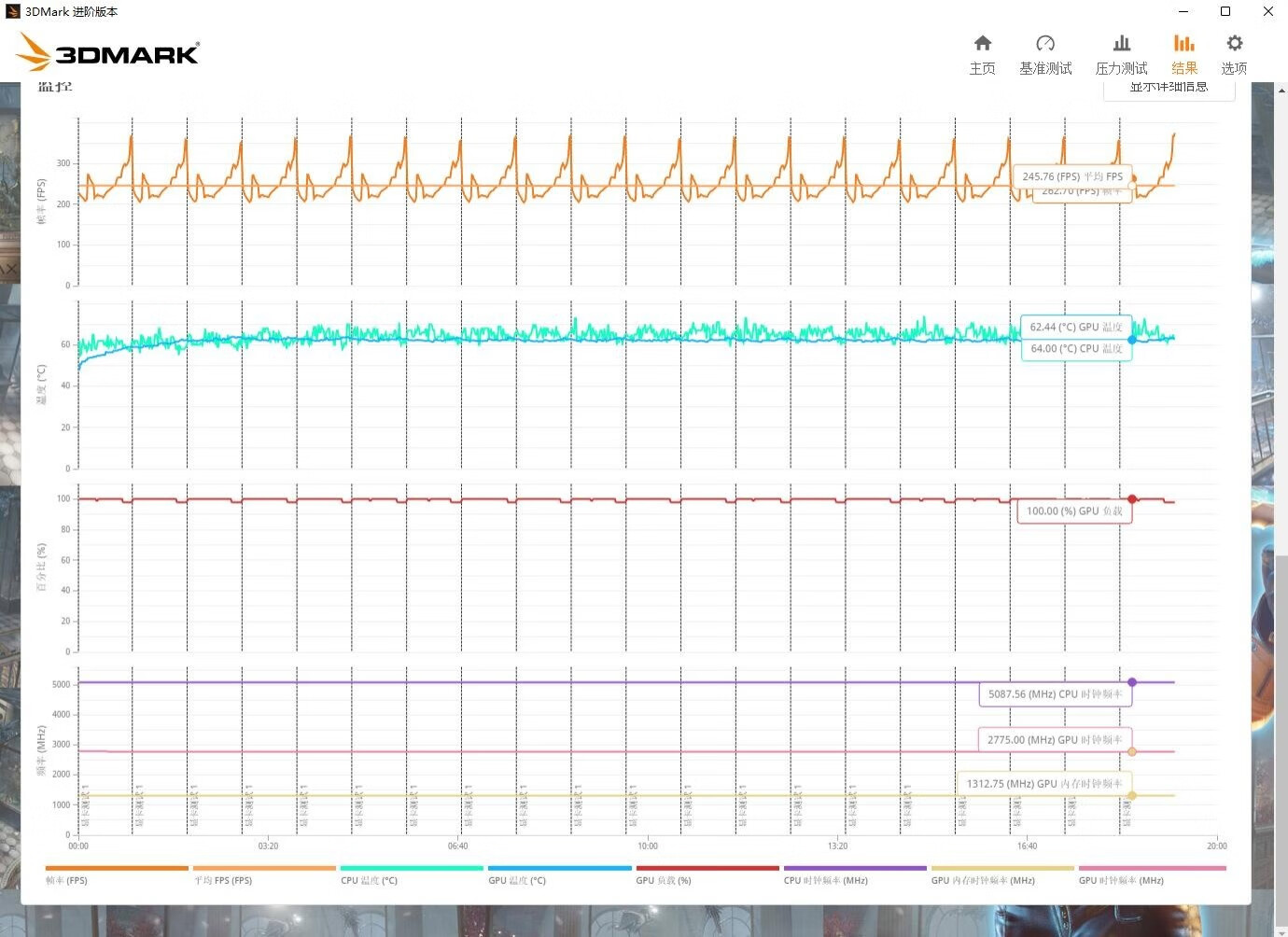Click the orange 帧率 color bar in legend
Image resolution: width=1288 pixels, height=937 pixels.
116,868
